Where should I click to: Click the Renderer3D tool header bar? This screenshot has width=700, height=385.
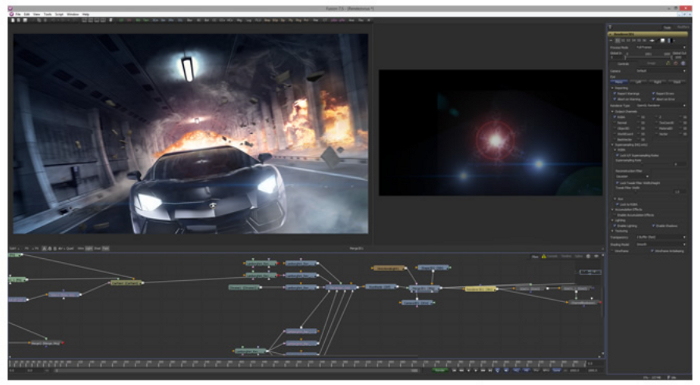point(648,34)
